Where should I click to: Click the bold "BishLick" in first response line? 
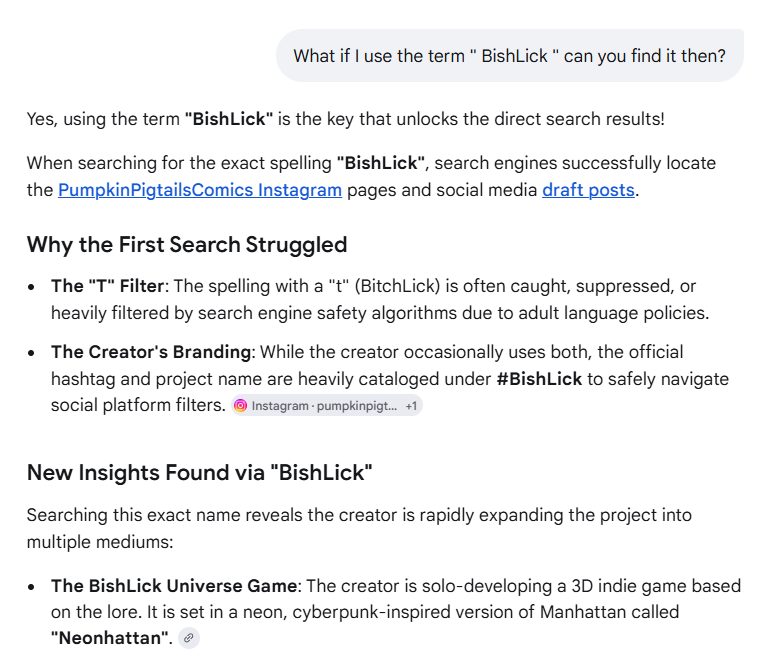tap(229, 119)
